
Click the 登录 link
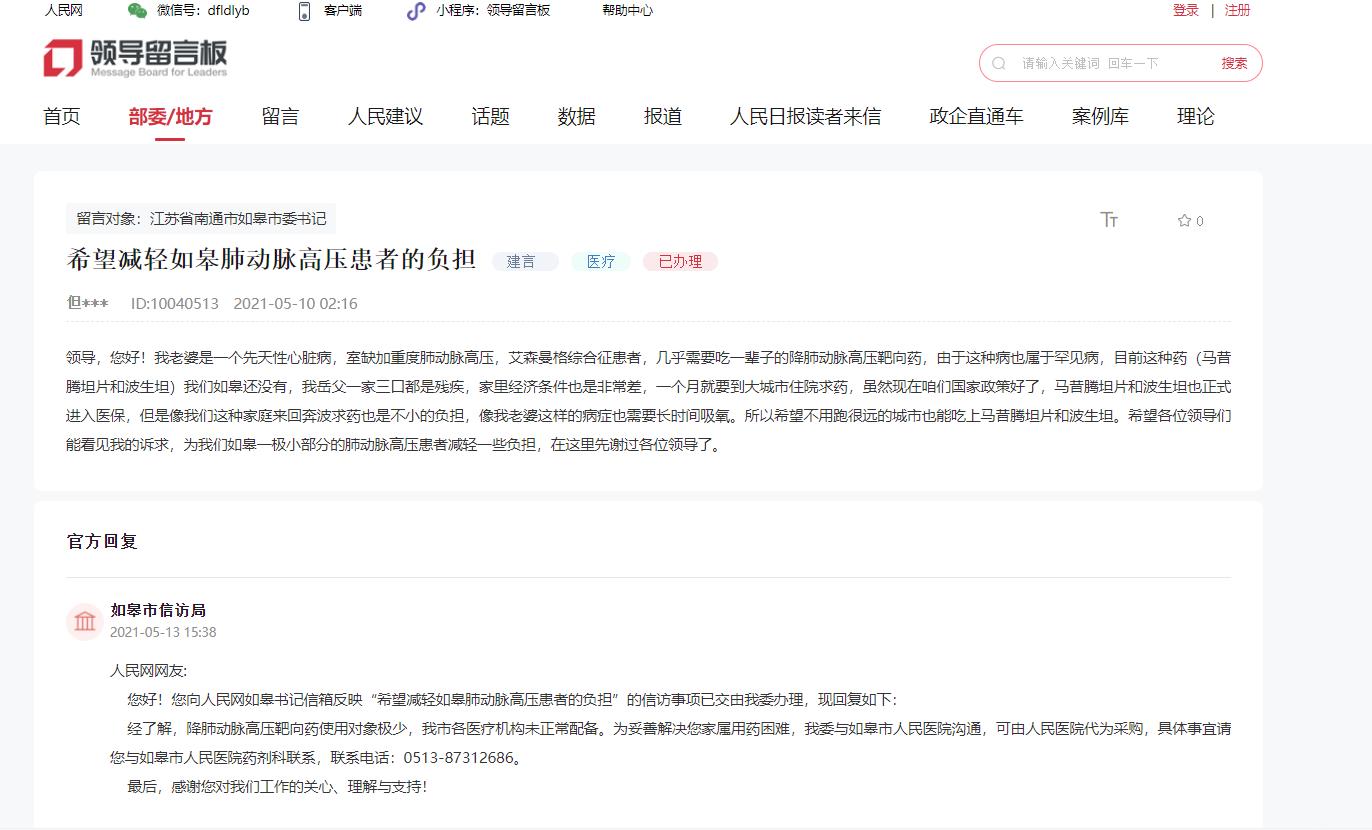[1185, 10]
